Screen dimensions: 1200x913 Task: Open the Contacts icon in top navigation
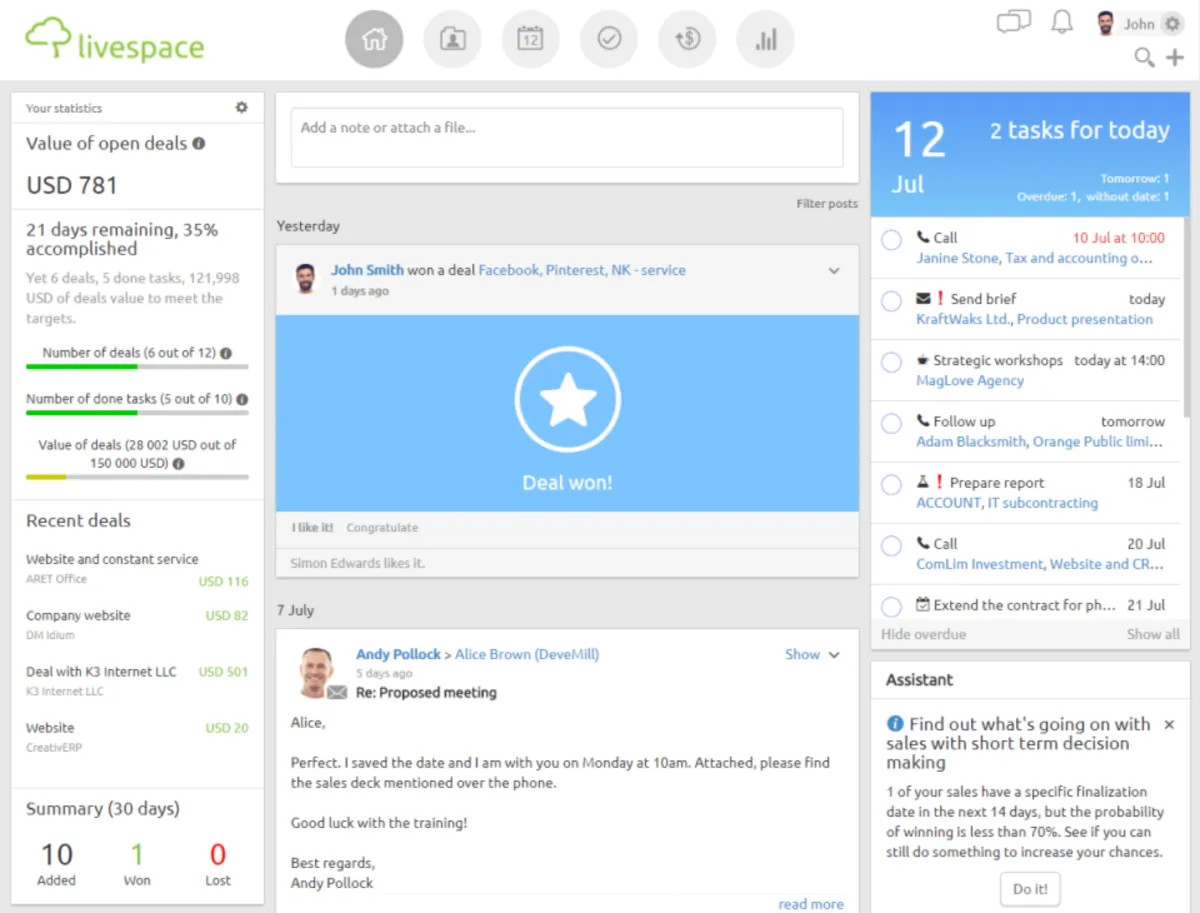(452, 40)
